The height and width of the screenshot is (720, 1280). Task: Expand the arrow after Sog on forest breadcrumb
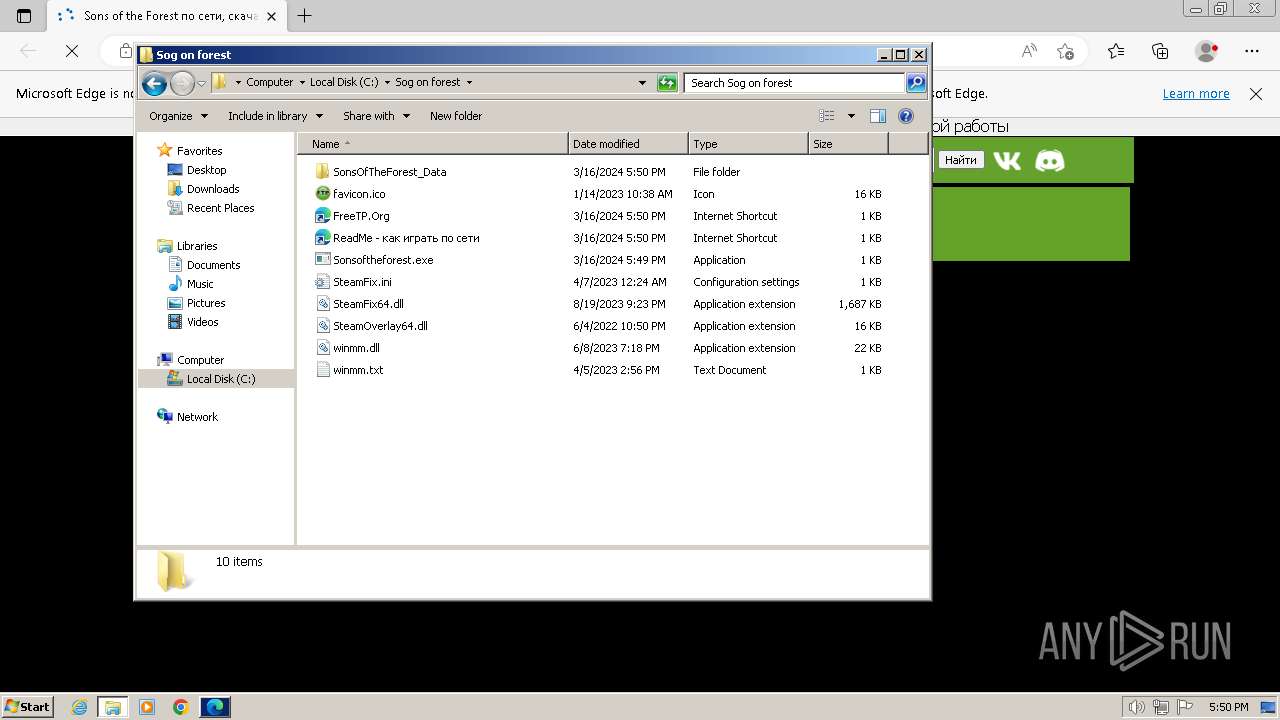click(x=469, y=83)
